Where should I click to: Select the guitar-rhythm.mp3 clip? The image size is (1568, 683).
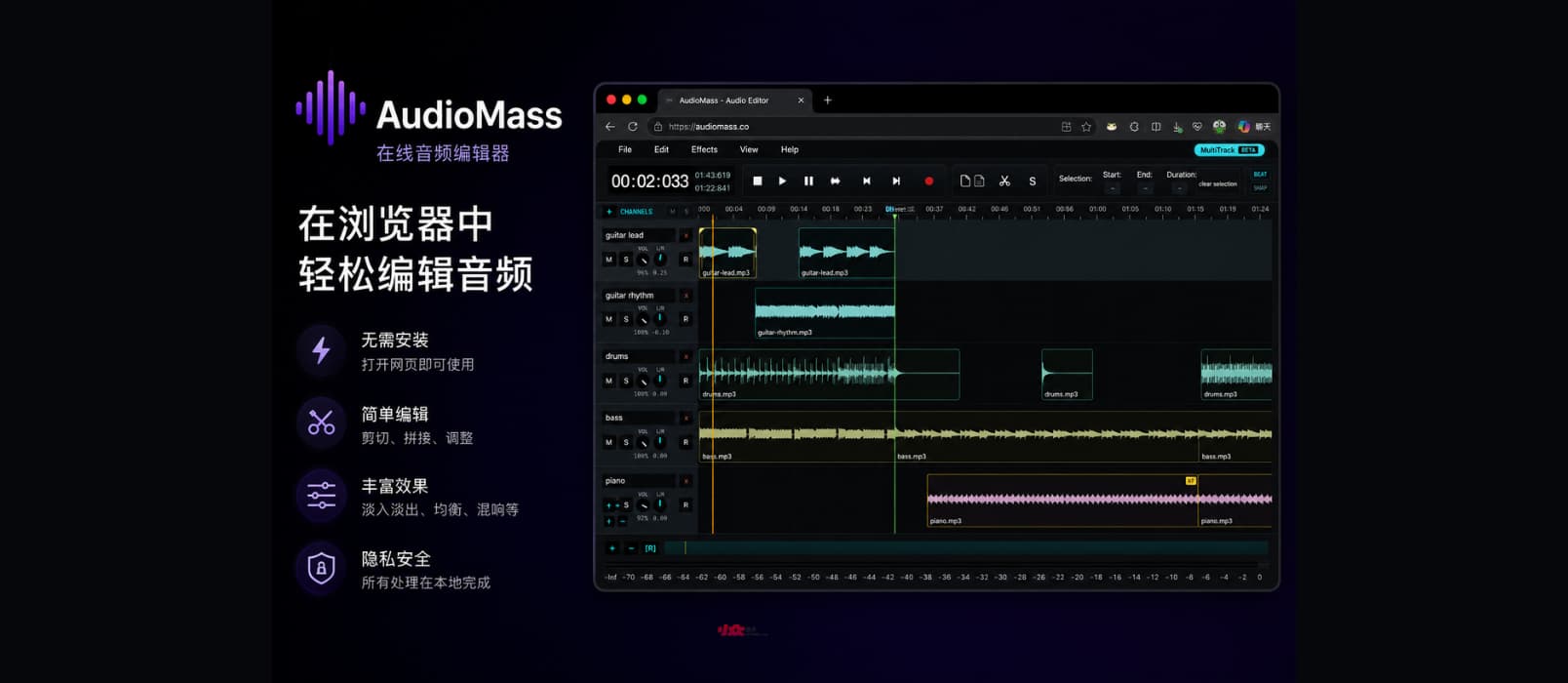(825, 313)
